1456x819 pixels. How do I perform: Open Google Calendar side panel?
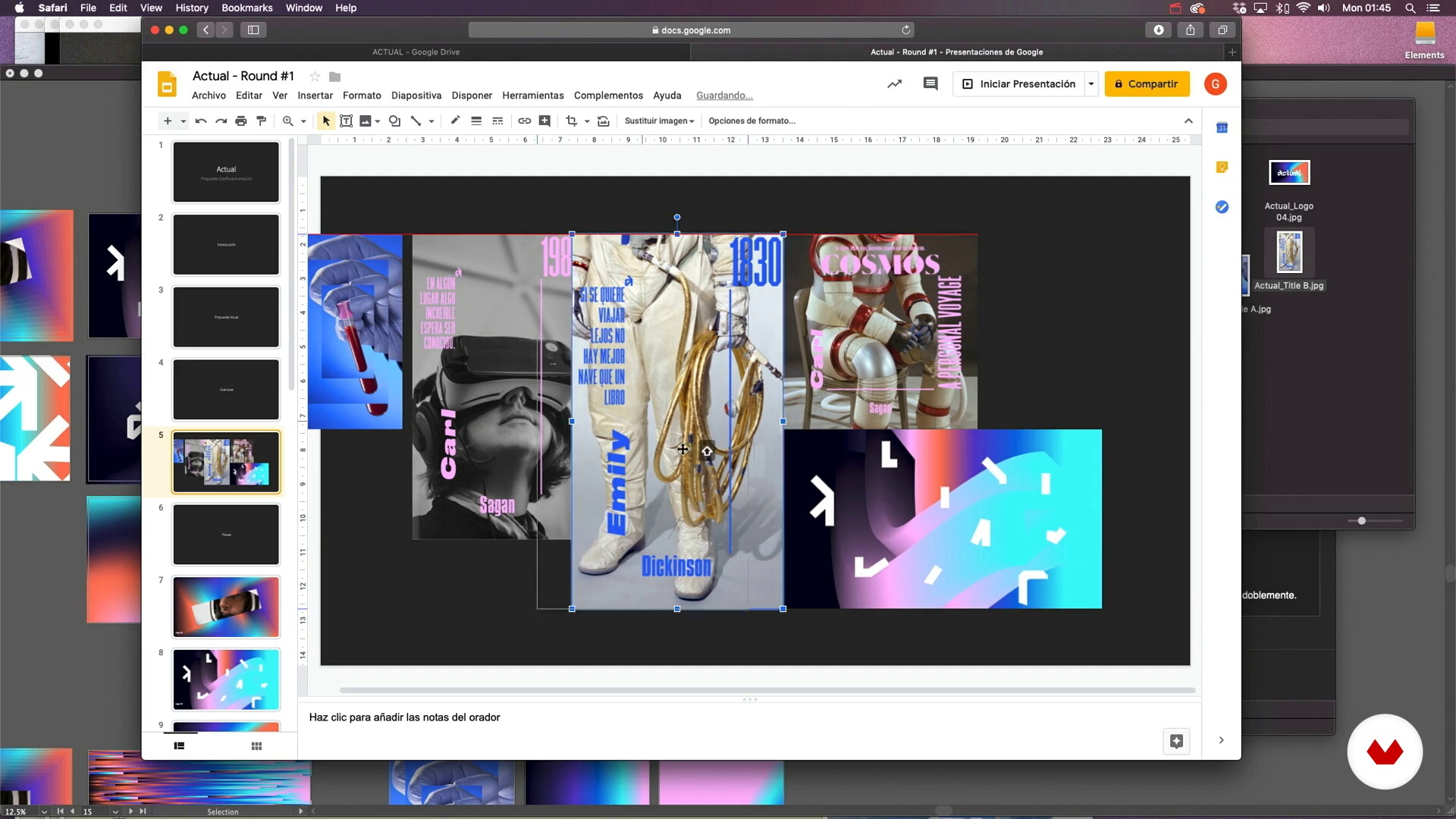(1222, 127)
